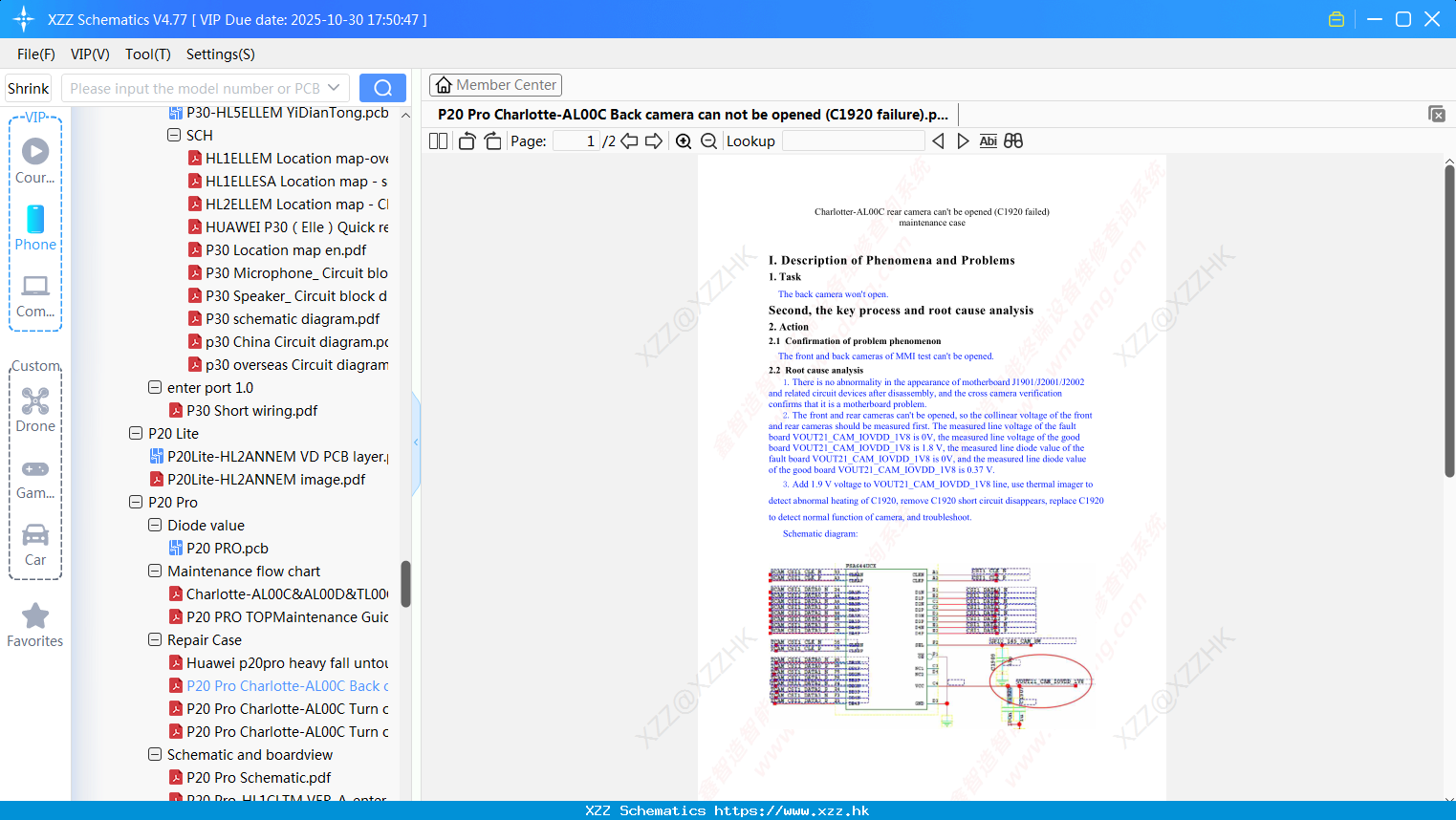Open the model number search dropdown arrow
This screenshot has width=1456, height=820.
(x=334, y=88)
